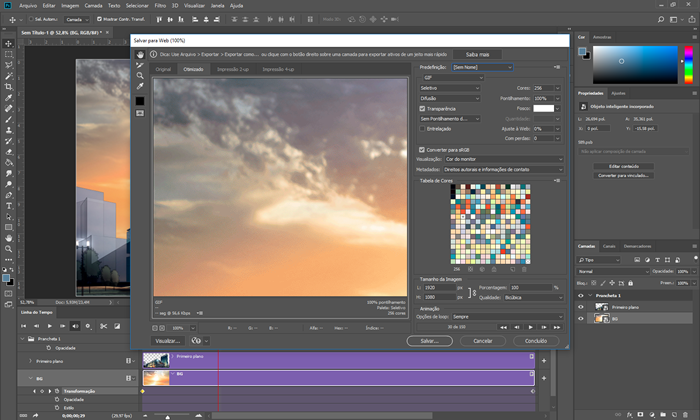This screenshot has width=700, height=420.
Task: Select the Zoom tool in Save for Web dialog
Action: (x=140, y=75)
